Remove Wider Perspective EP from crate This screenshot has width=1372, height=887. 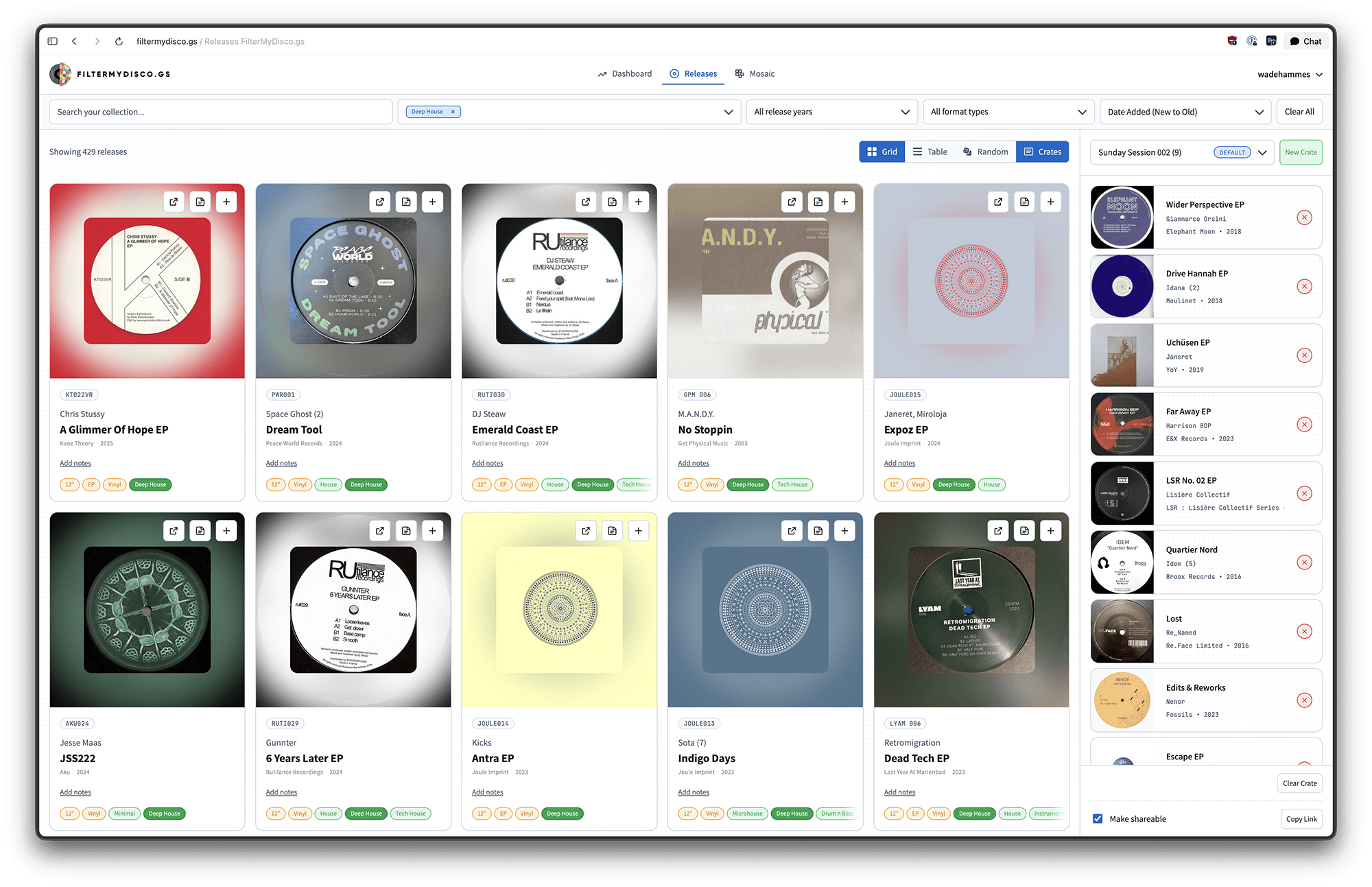[x=1304, y=217]
